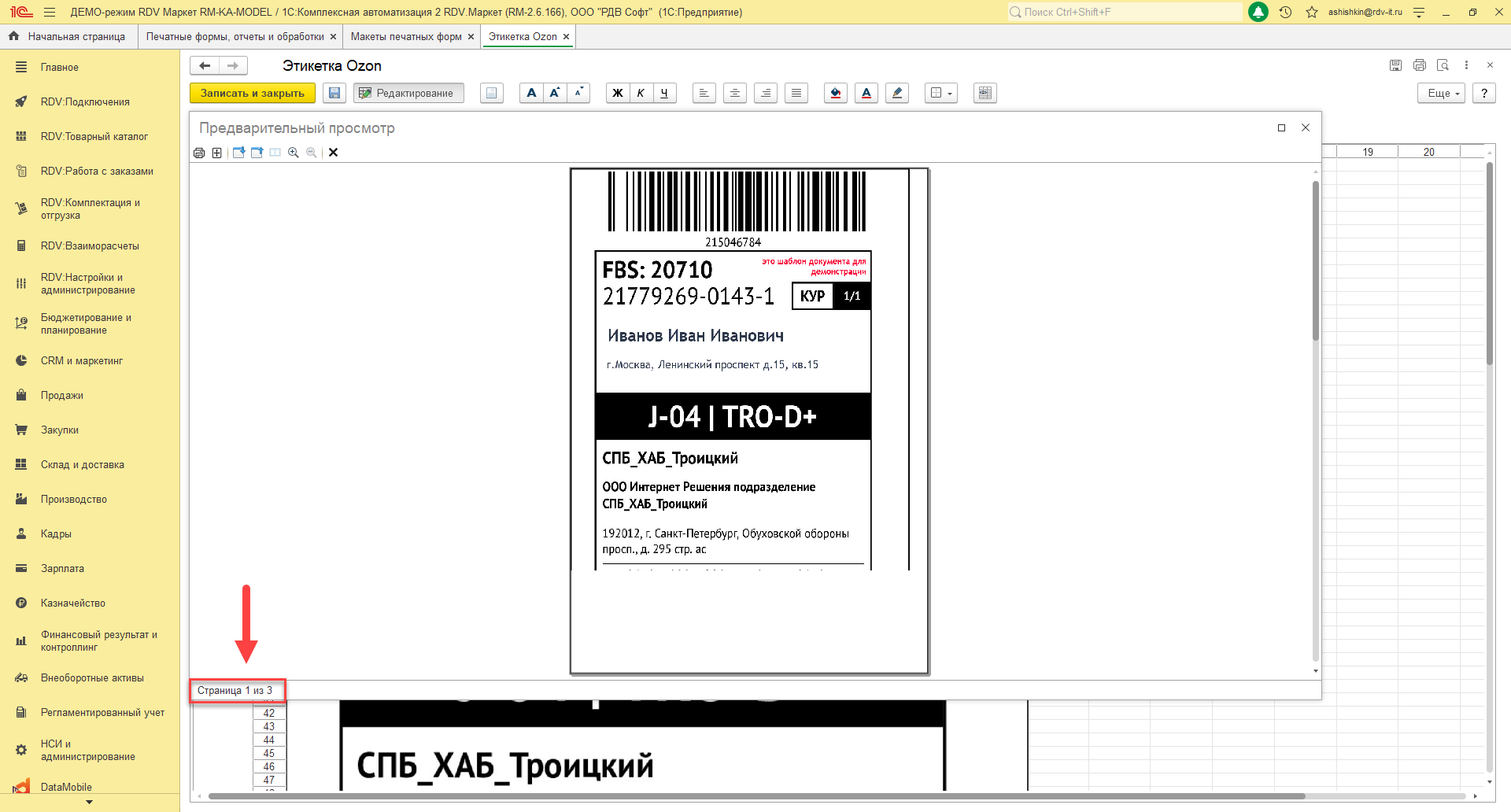The width and height of the screenshot is (1511, 812).
Task: Switch to Макеты печатных форм tab
Action: click(406, 37)
